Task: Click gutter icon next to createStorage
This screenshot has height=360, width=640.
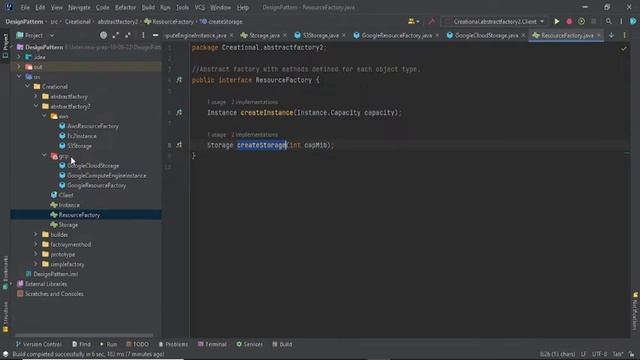Action: click(x=179, y=145)
